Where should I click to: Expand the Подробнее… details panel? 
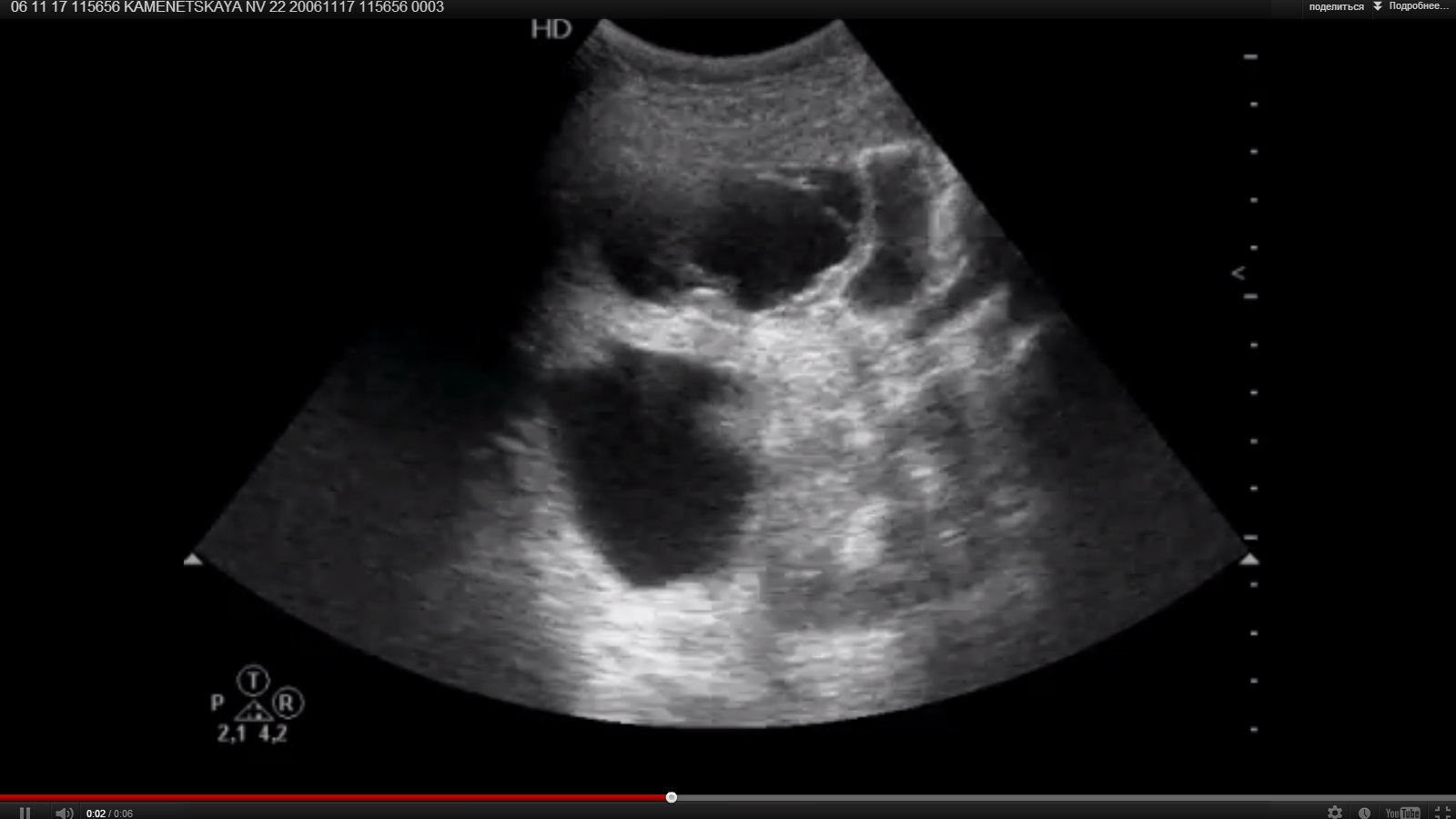(x=1418, y=6)
